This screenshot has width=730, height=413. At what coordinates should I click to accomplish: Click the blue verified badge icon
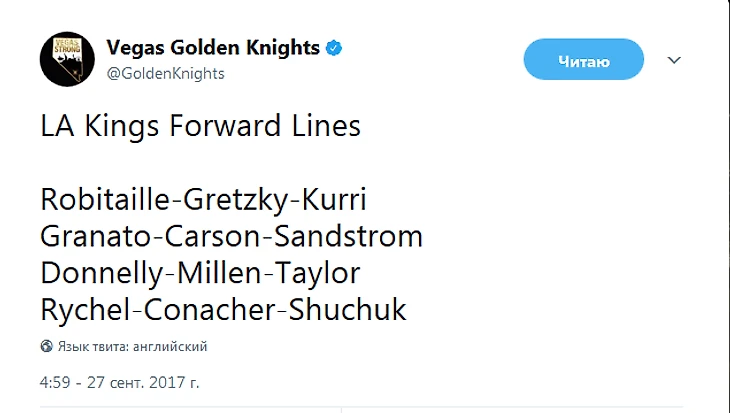[338, 48]
